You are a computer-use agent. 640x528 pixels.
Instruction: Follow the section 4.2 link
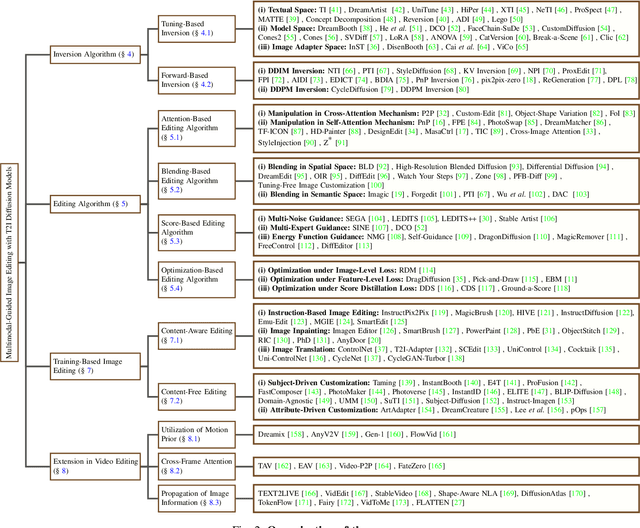[x=206, y=84]
